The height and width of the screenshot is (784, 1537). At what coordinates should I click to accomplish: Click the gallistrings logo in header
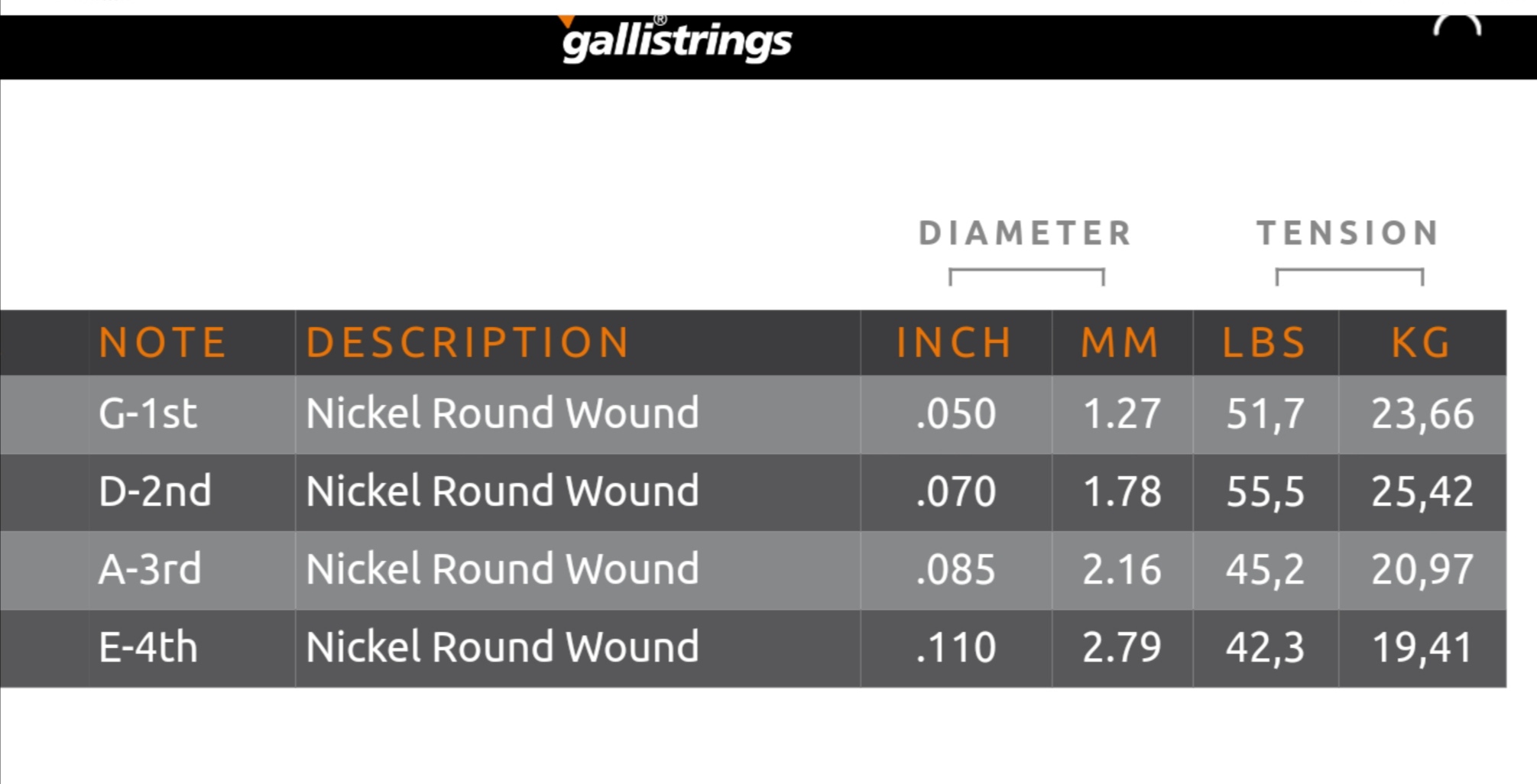point(676,39)
